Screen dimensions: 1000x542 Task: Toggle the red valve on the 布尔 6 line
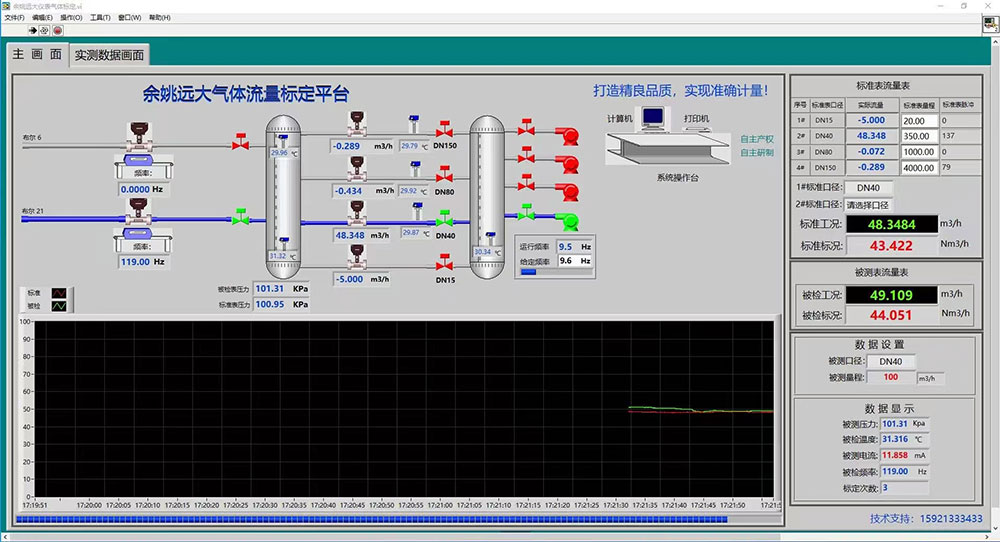click(x=240, y=143)
